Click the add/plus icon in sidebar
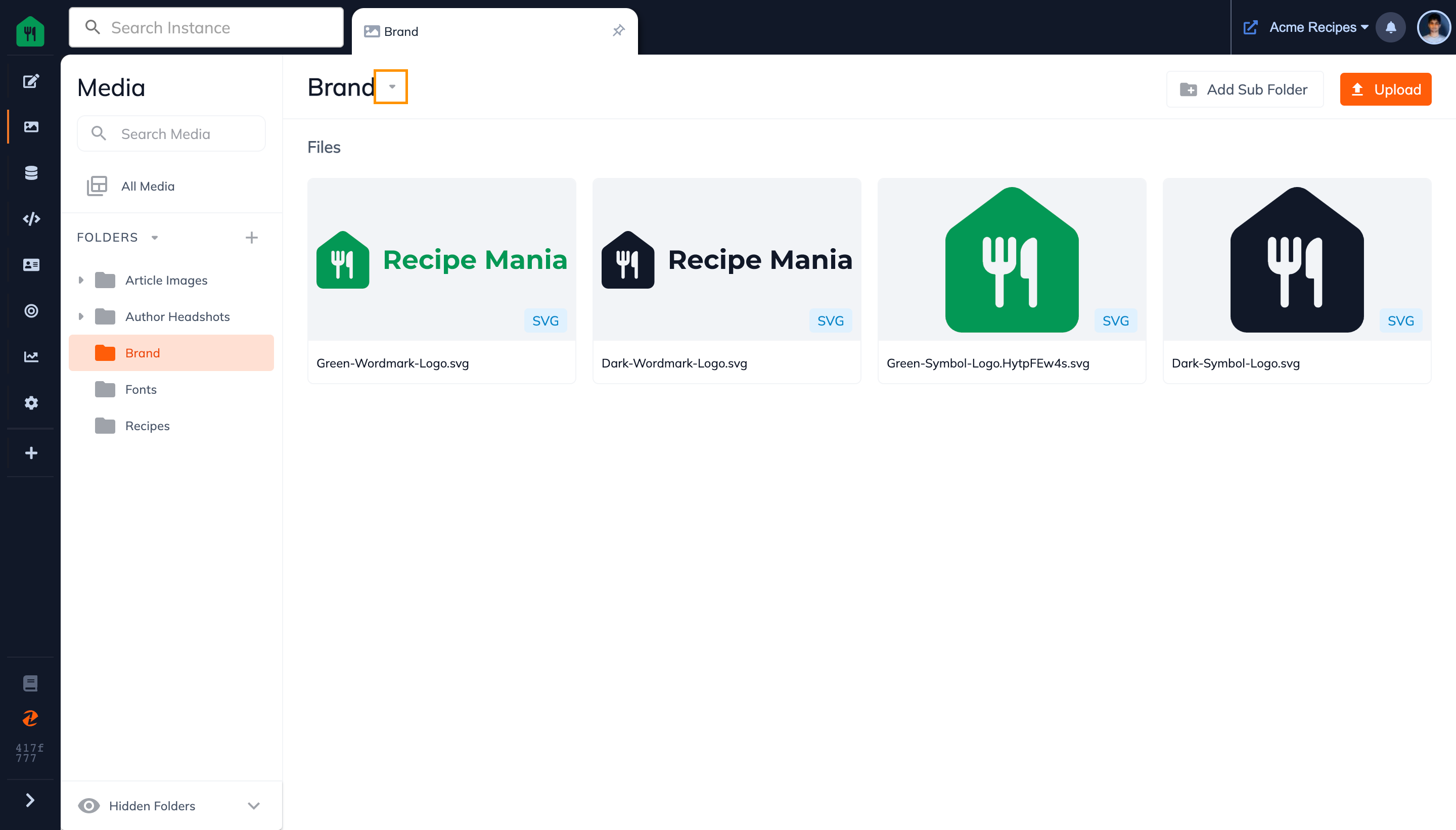Viewport: 1456px width, 830px height. click(30, 453)
